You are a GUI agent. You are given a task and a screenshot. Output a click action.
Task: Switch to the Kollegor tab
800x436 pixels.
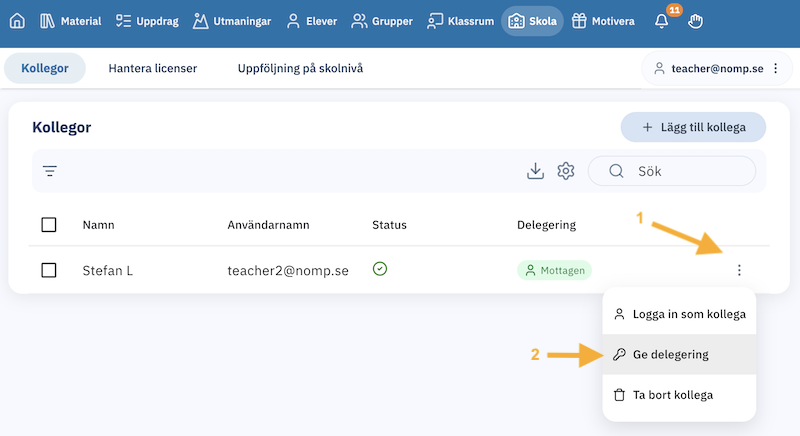[45, 68]
